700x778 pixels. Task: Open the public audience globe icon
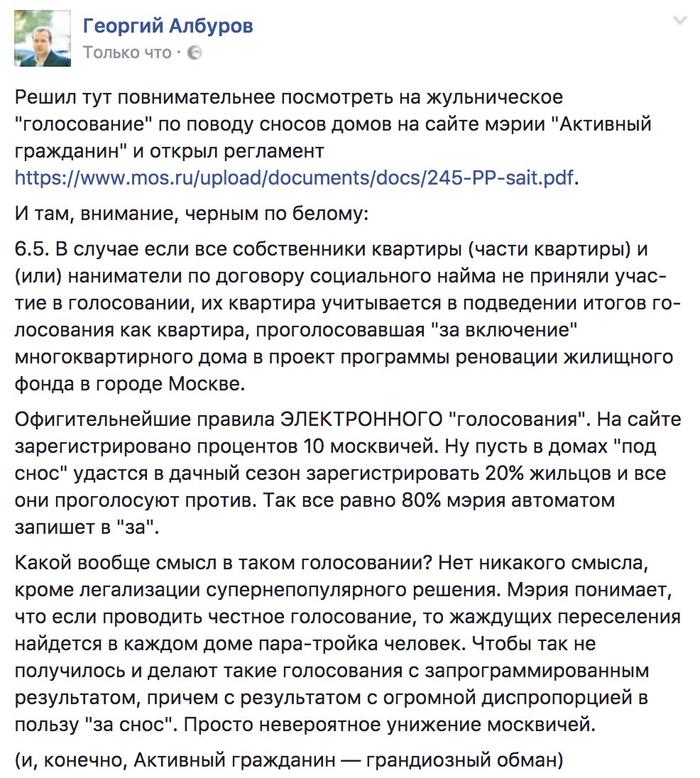pos(194,53)
